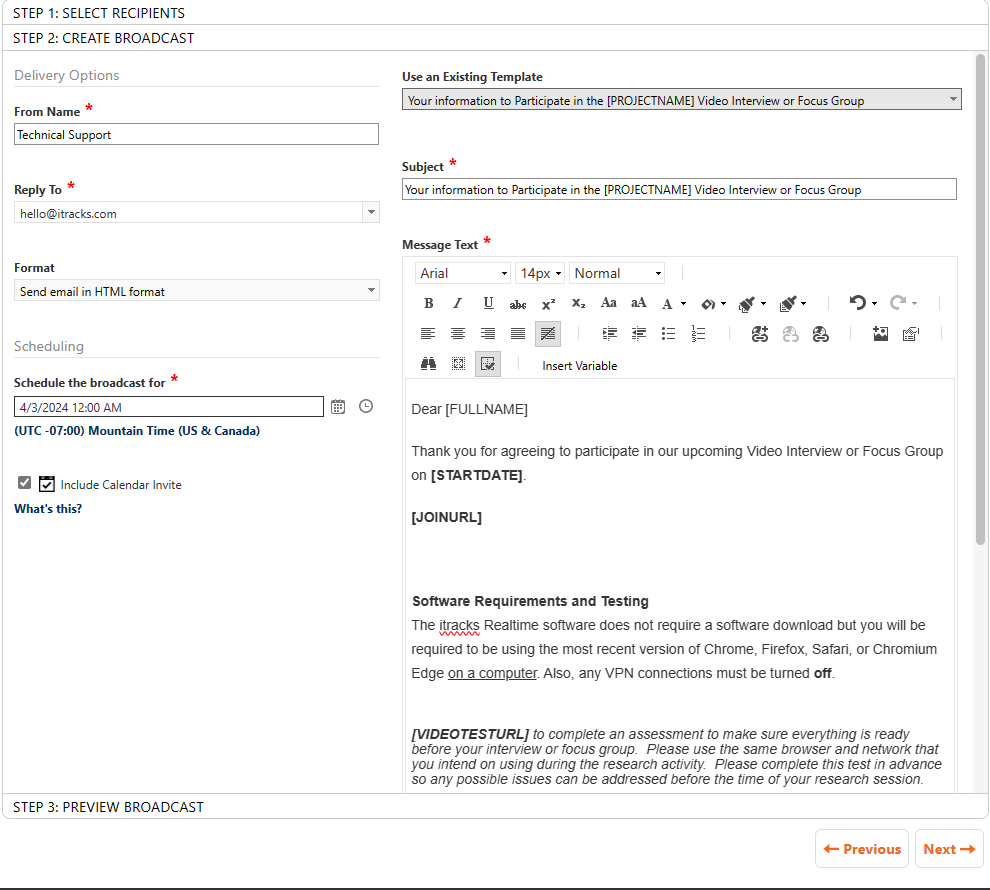Apply subscript formatting

coord(578,304)
